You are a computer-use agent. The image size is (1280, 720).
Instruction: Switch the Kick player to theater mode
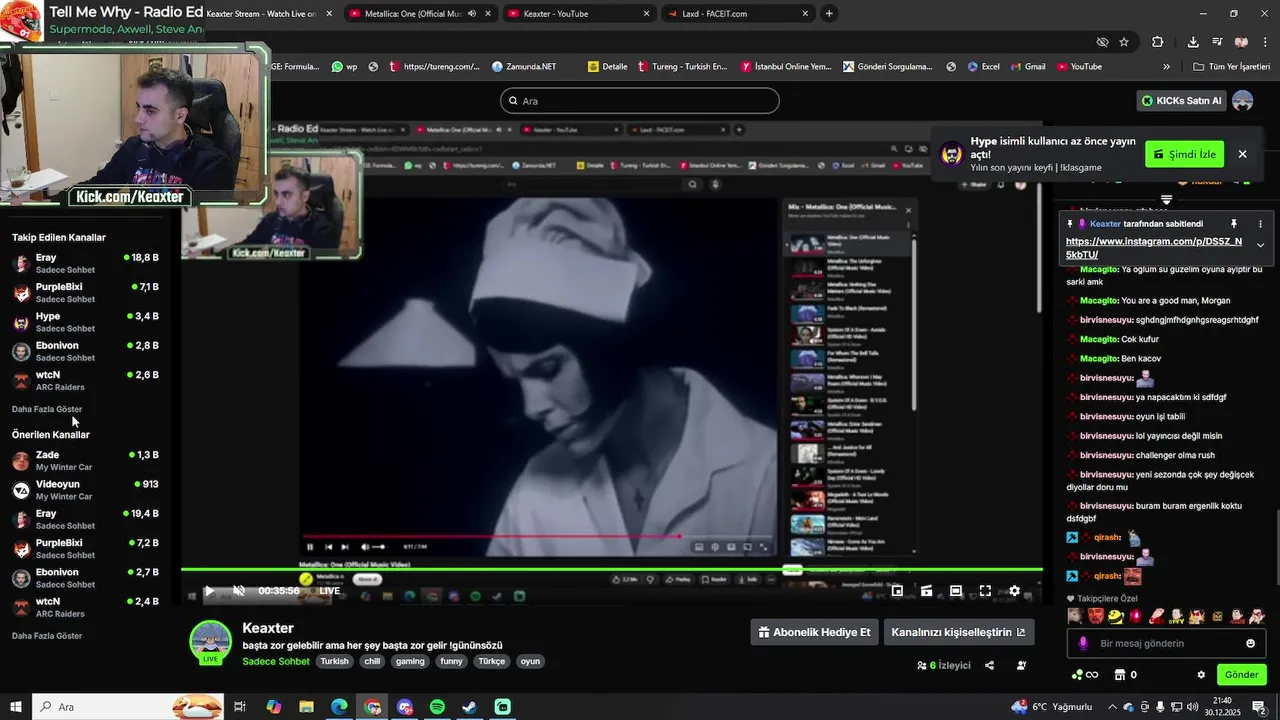(x=956, y=591)
